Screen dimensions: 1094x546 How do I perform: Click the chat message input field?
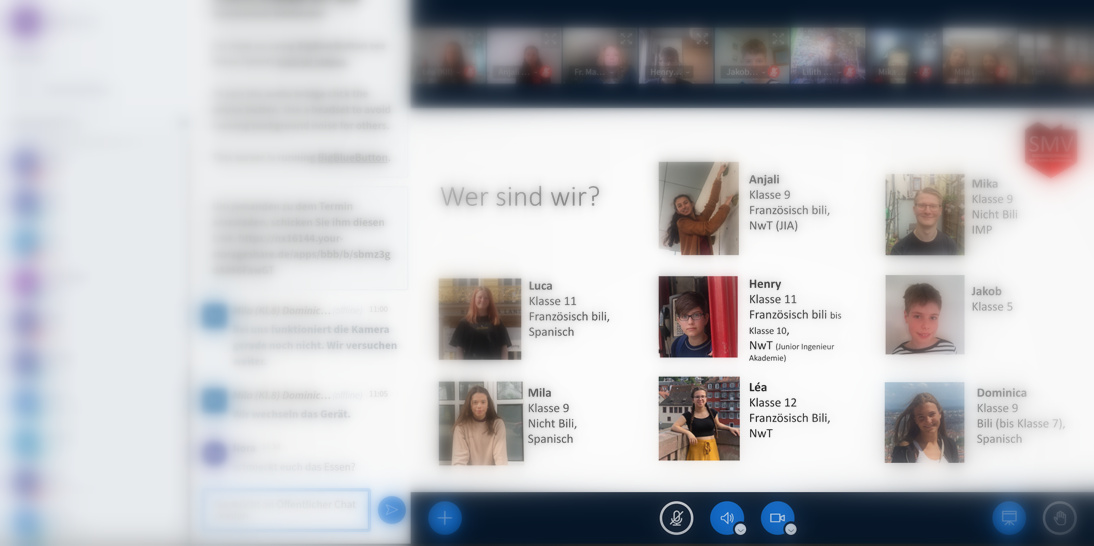point(285,510)
